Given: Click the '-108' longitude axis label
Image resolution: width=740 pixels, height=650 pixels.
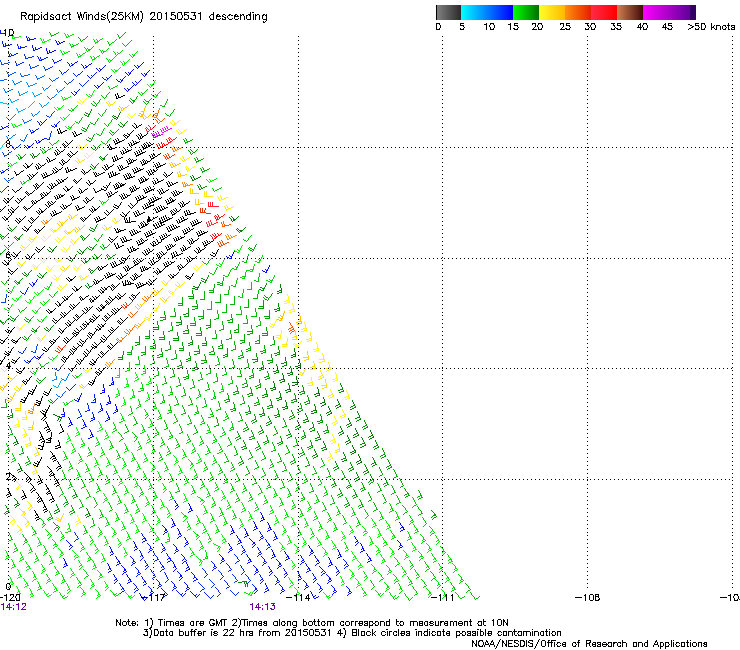Looking at the screenshot, I should tap(588, 598).
